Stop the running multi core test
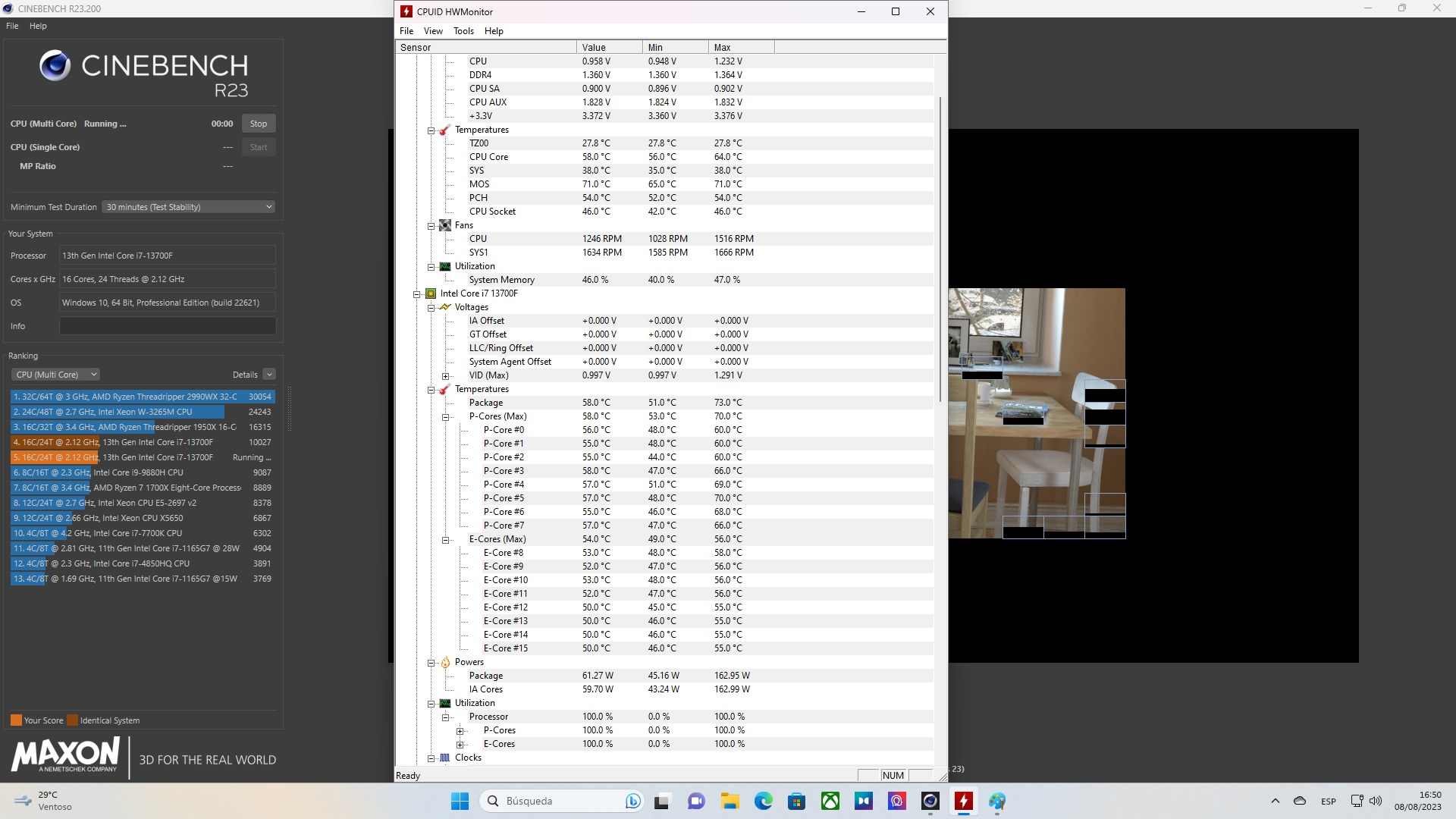This screenshot has height=819, width=1456. coord(259,124)
